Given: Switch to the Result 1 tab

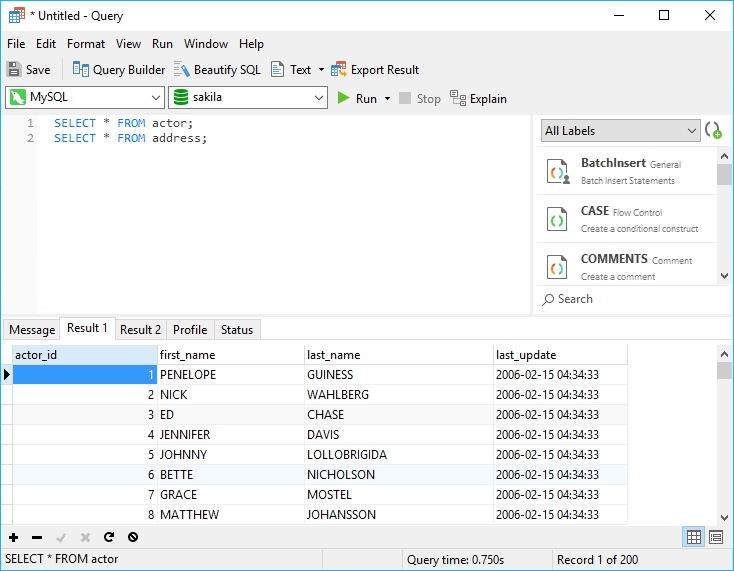Looking at the screenshot, I should tap(87, 328).
